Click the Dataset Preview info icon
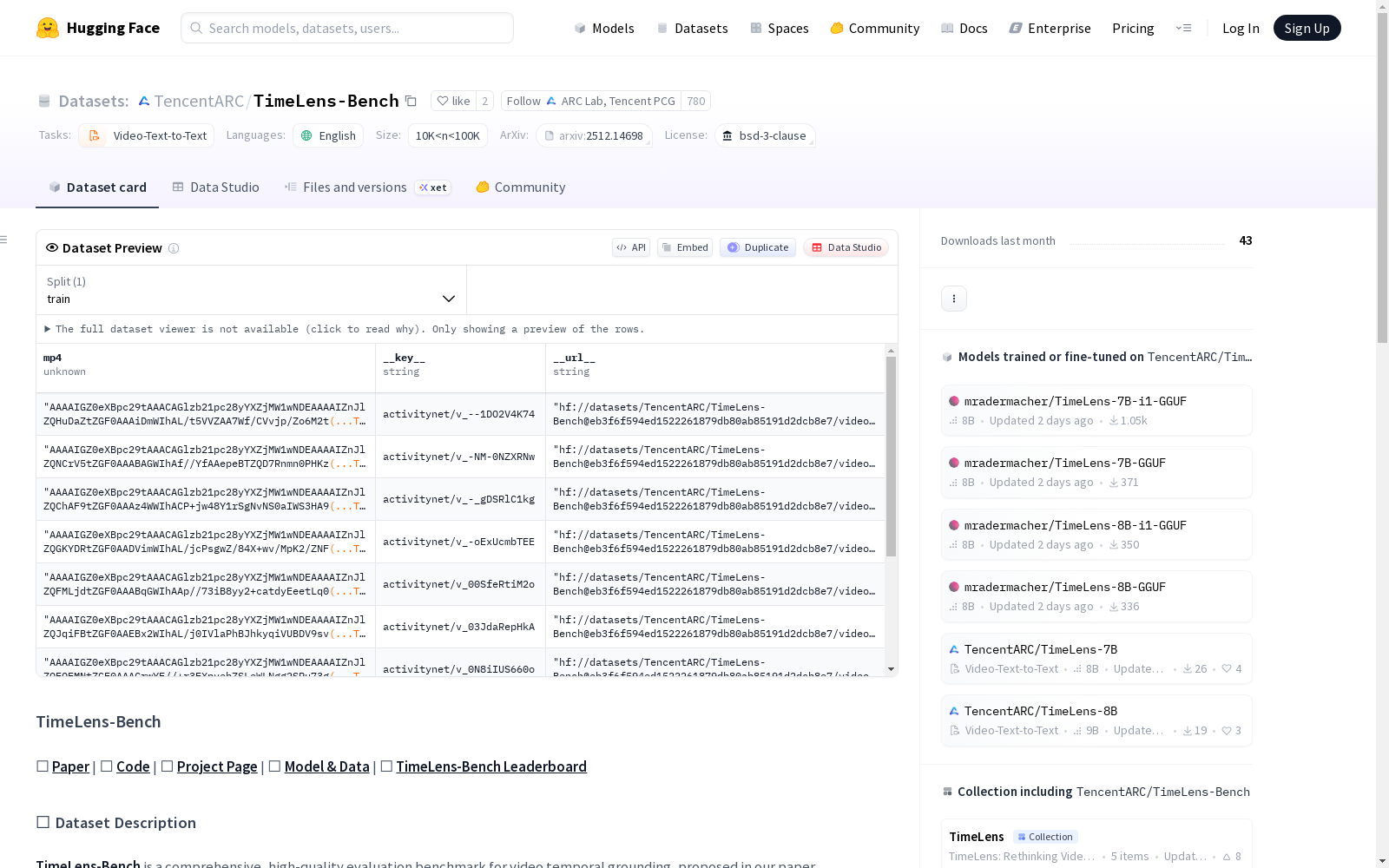Viewport: 1389px width, 868px height. pyautogui.click(x=174, y=248)
